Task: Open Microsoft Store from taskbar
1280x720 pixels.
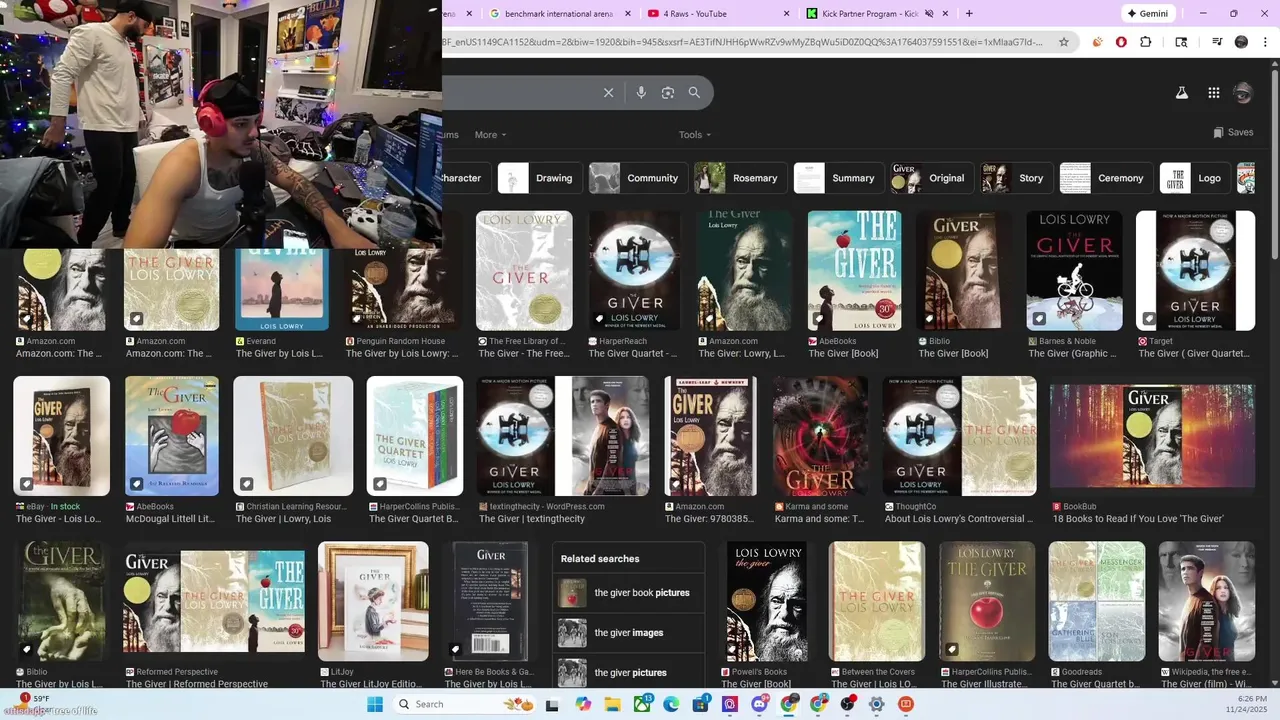Action: pos(701,704)
